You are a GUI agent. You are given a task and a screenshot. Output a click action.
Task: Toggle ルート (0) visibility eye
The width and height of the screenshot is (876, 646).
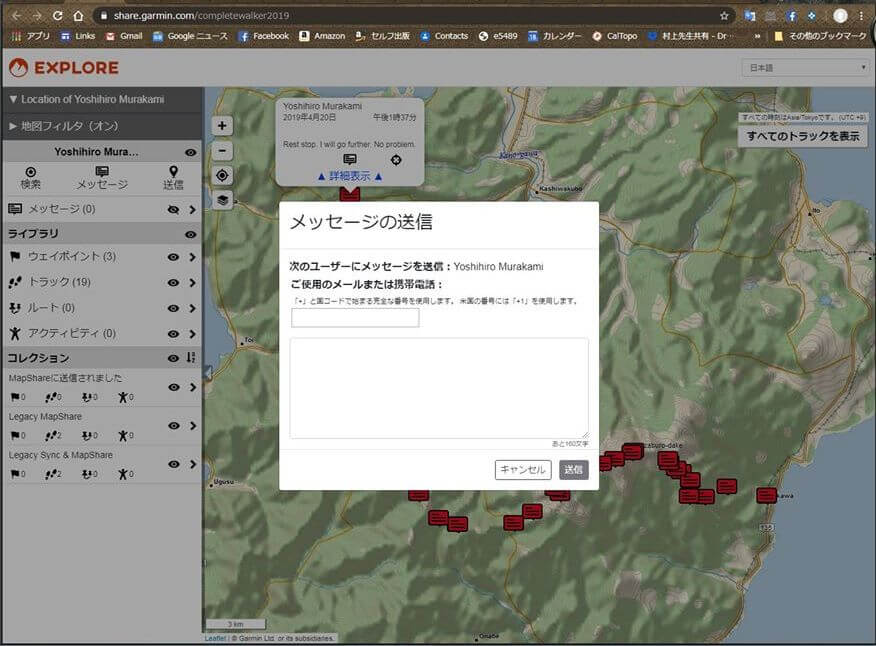(x=174, y=308)
